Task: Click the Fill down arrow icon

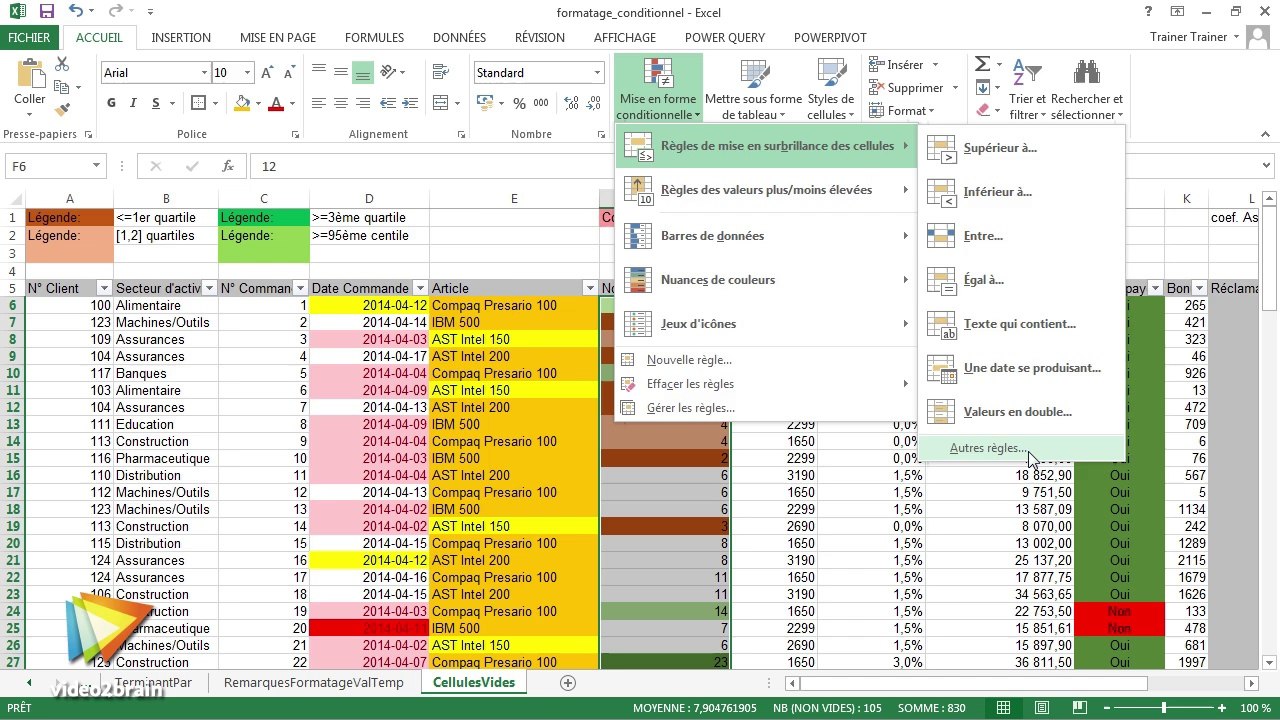Action: [982, 88]
